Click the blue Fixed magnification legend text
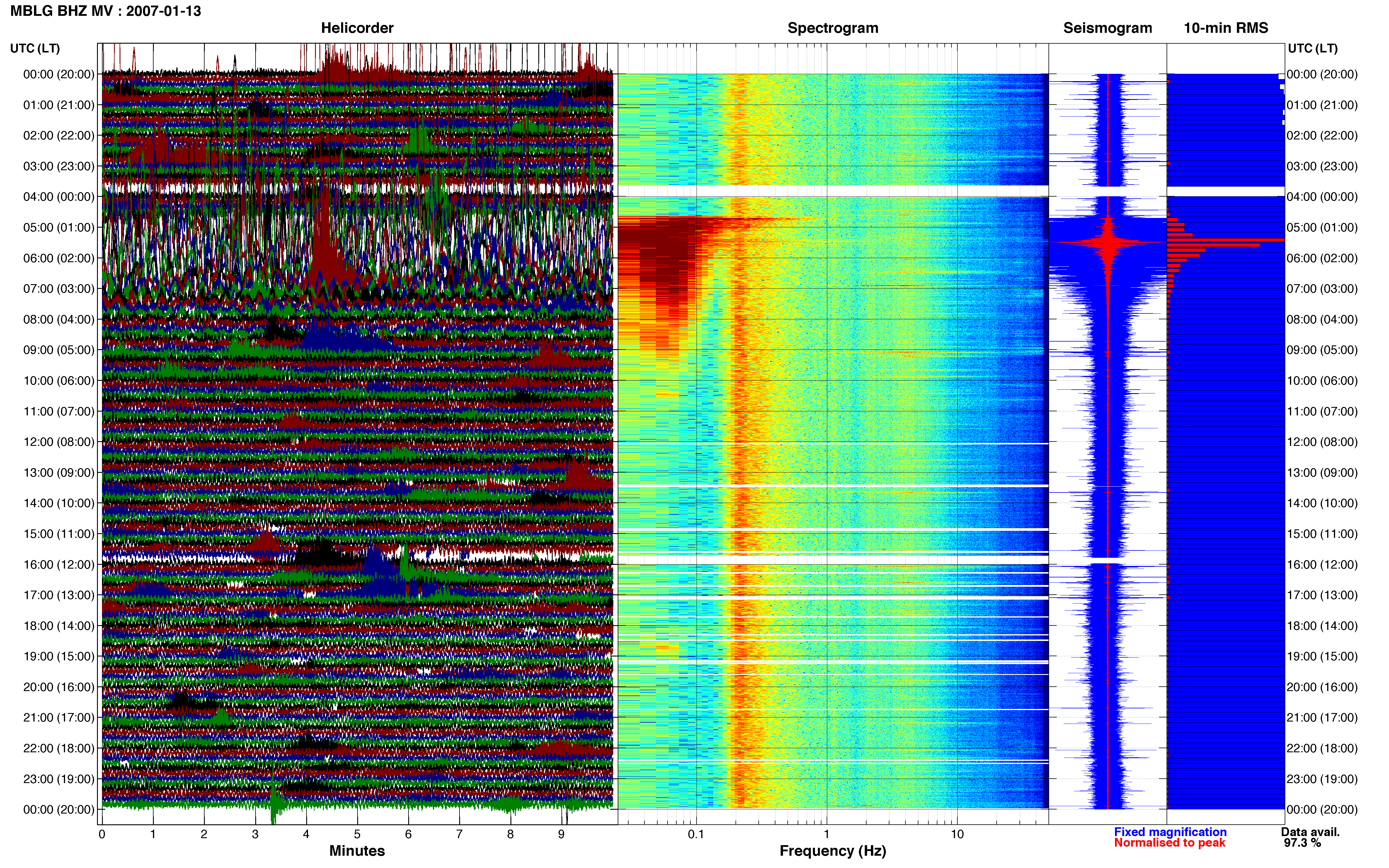This screenshot has width=1389, height=868. (1170, 833)
